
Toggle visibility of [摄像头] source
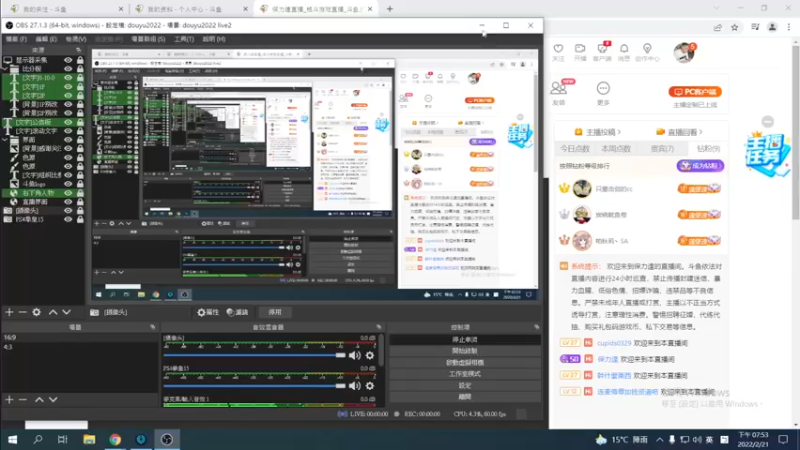click(x=68, y=210)
